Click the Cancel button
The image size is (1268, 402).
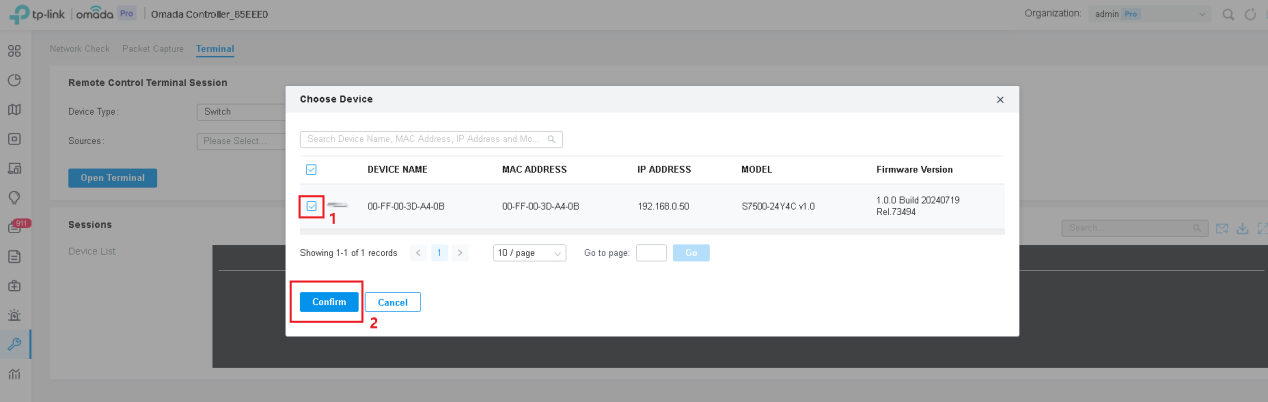(392, 302)
